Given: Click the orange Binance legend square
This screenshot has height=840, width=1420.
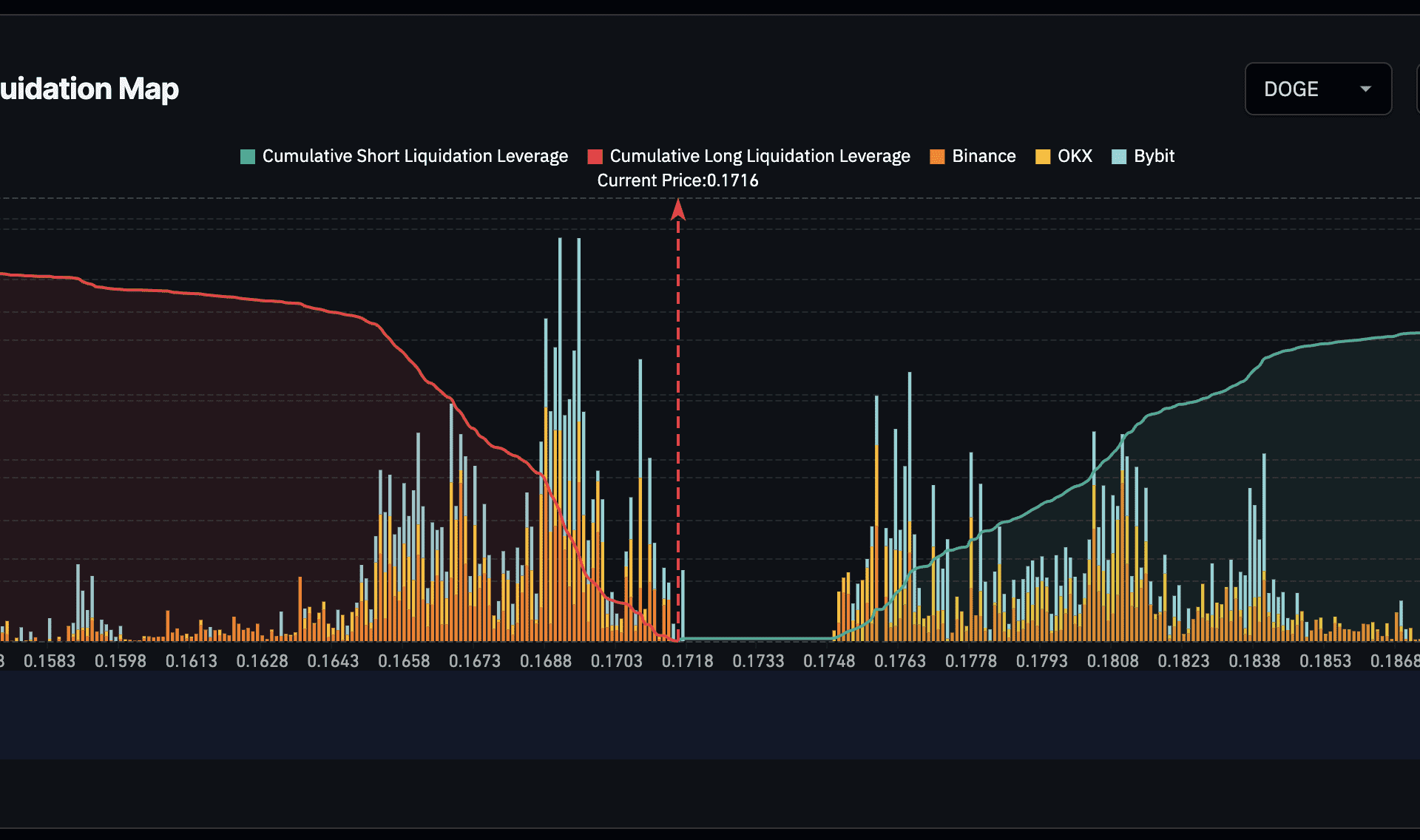Looking at the screenshot, I should 936,156.
